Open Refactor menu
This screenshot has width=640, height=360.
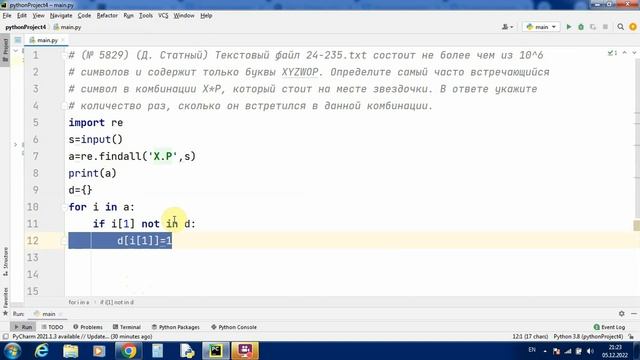(107, 16)
